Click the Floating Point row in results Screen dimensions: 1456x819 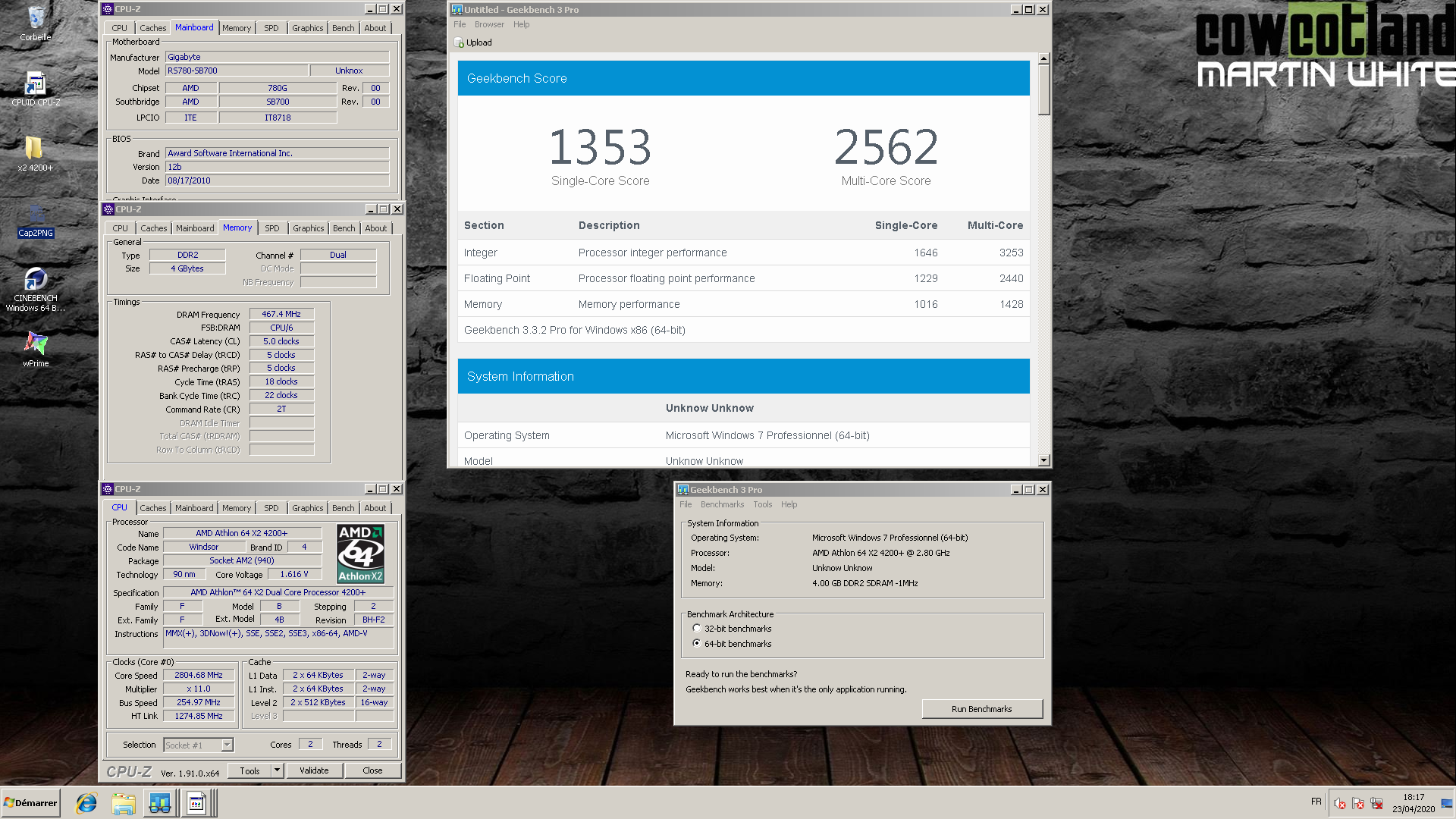coord(743,278)
